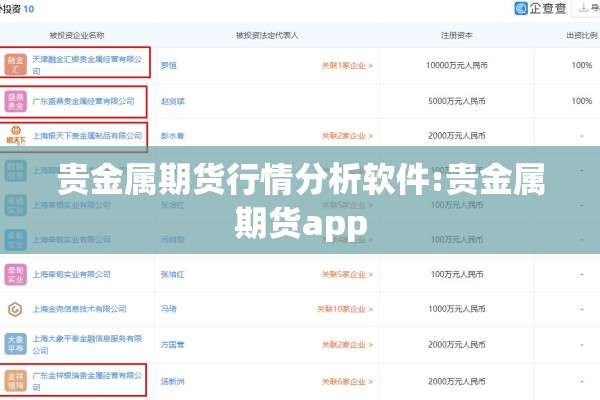Click the 1000万元人民币 capital cell
600x400 pixels.
pos(457,309)
